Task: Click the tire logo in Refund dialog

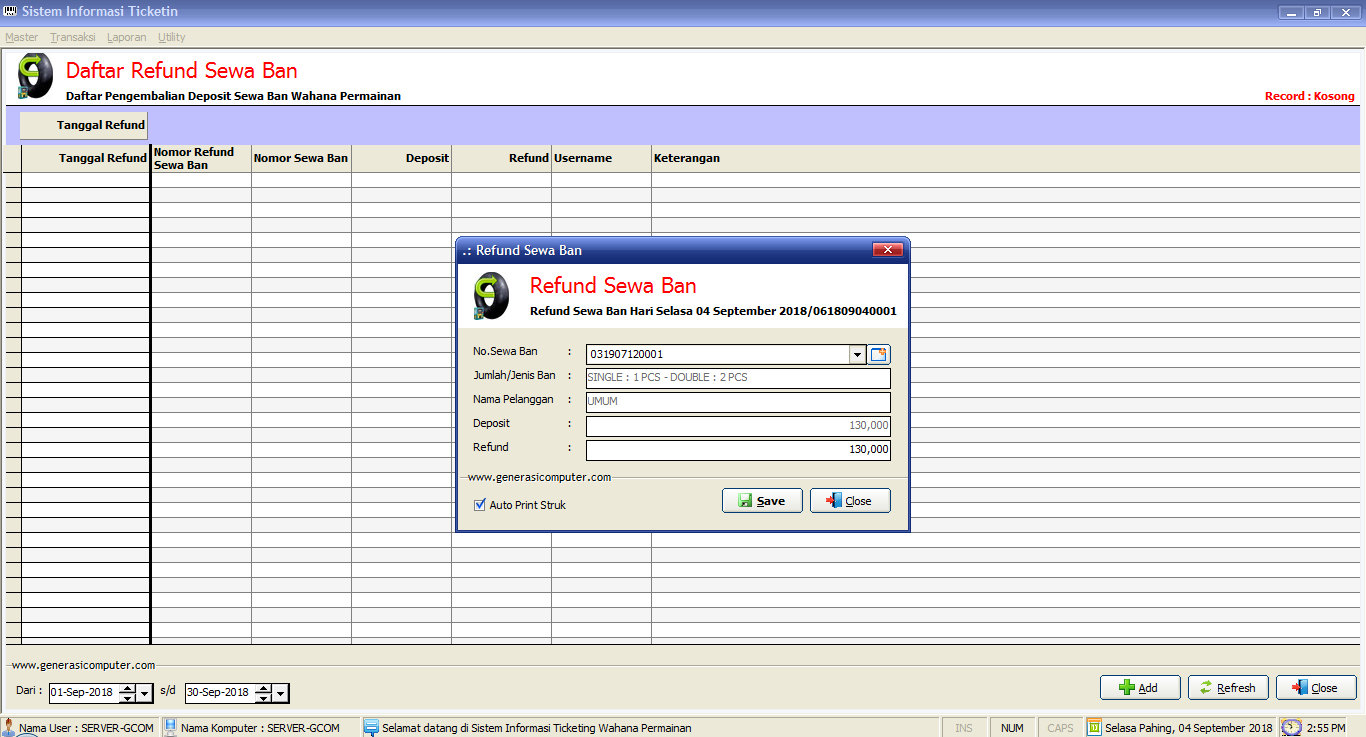Action: (491, 297)
